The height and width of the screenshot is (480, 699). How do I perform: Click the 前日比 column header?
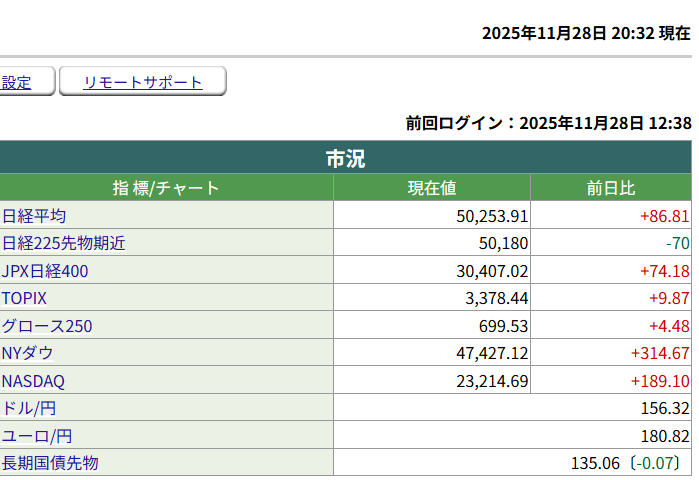[610, 188]
